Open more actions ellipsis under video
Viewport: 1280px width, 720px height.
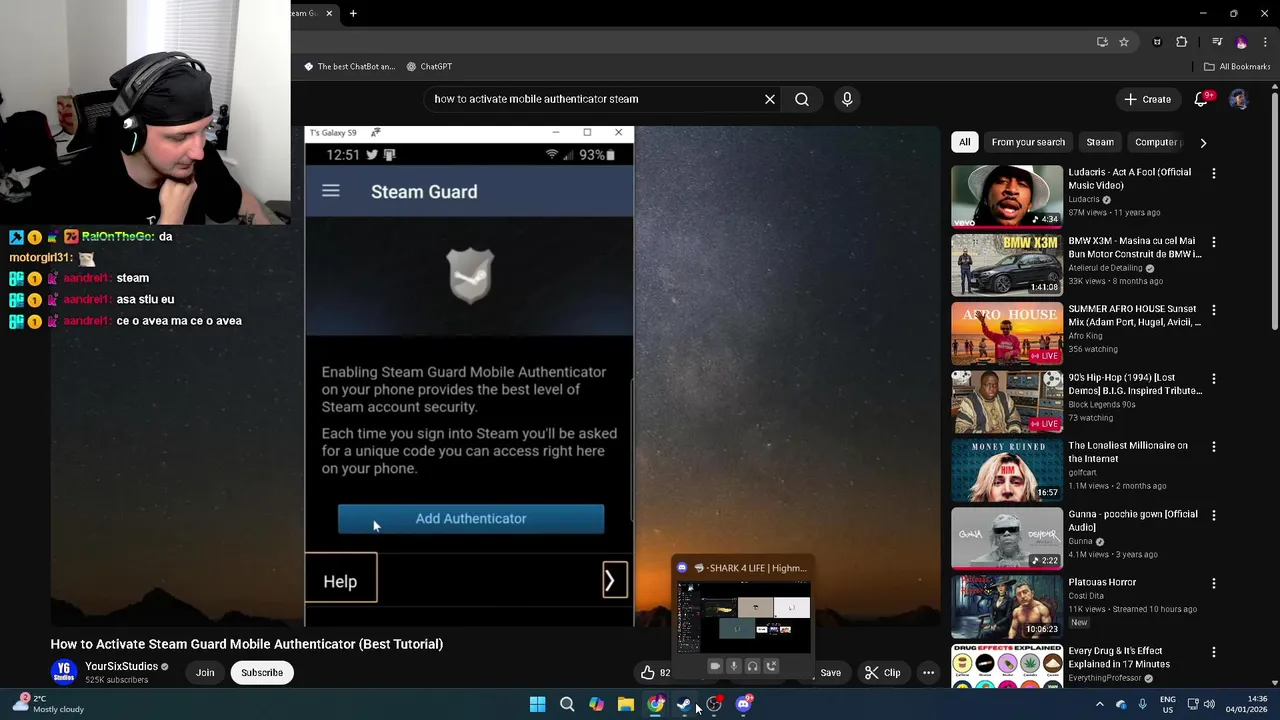click(928, 673)
